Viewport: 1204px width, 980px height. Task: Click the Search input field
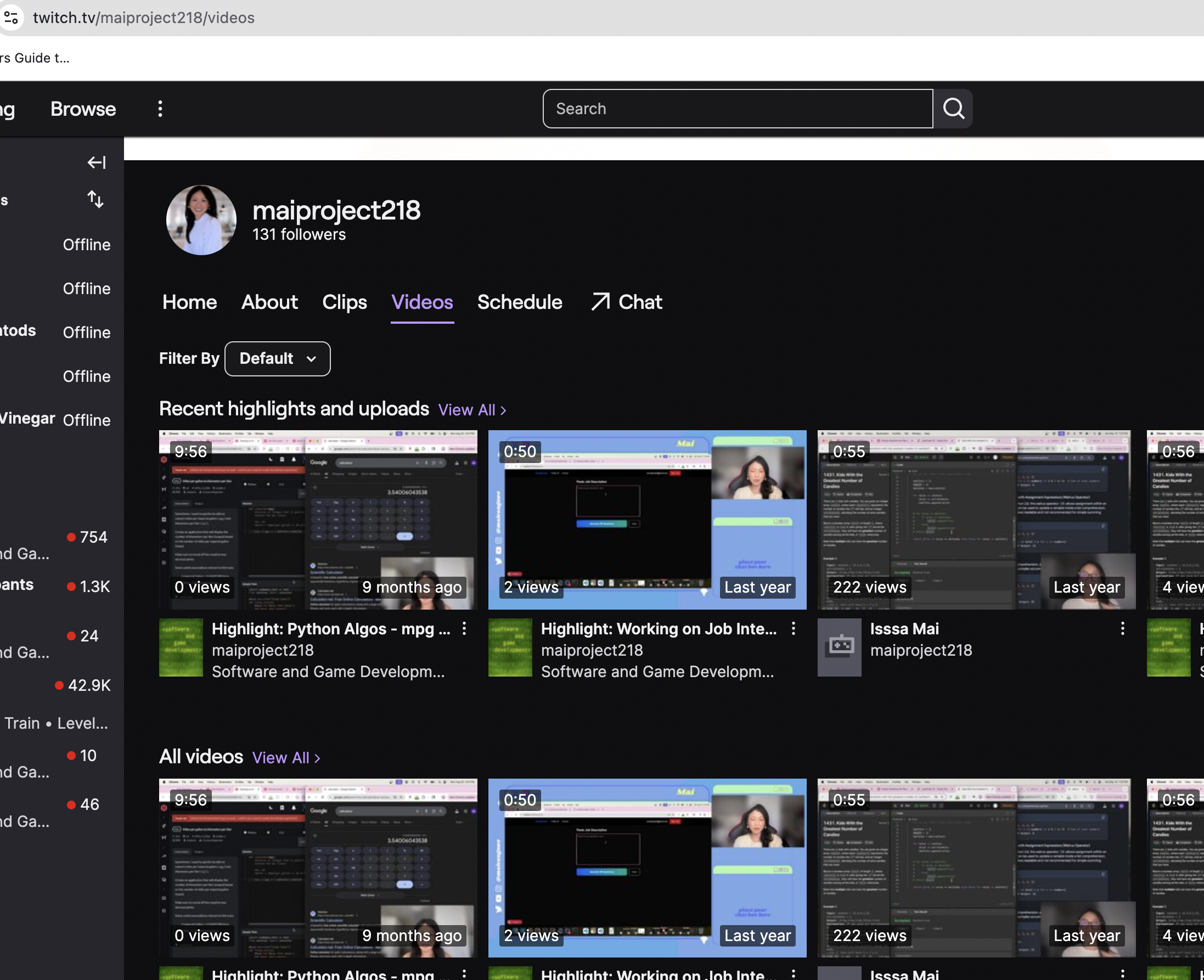coord(738,109)
